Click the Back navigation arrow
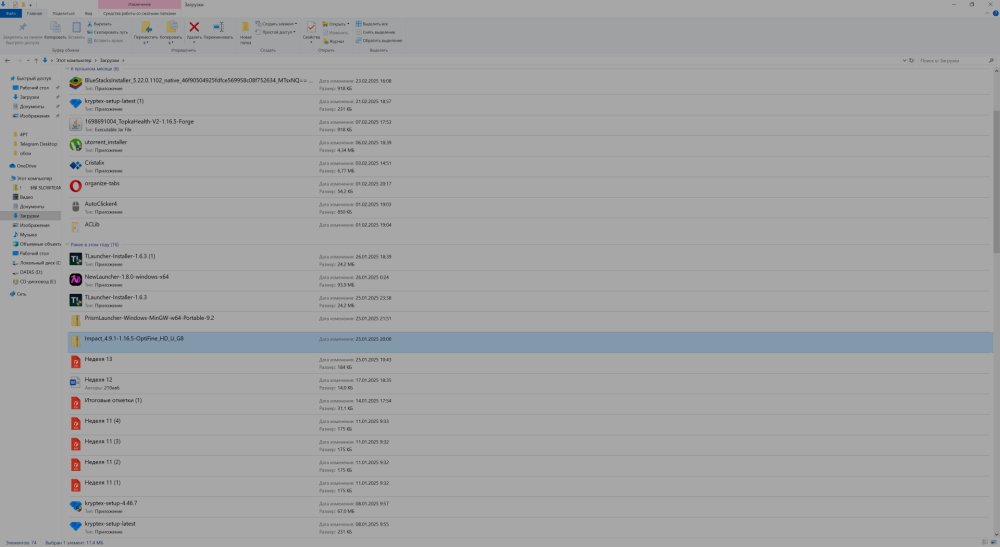 coord(7,61)
